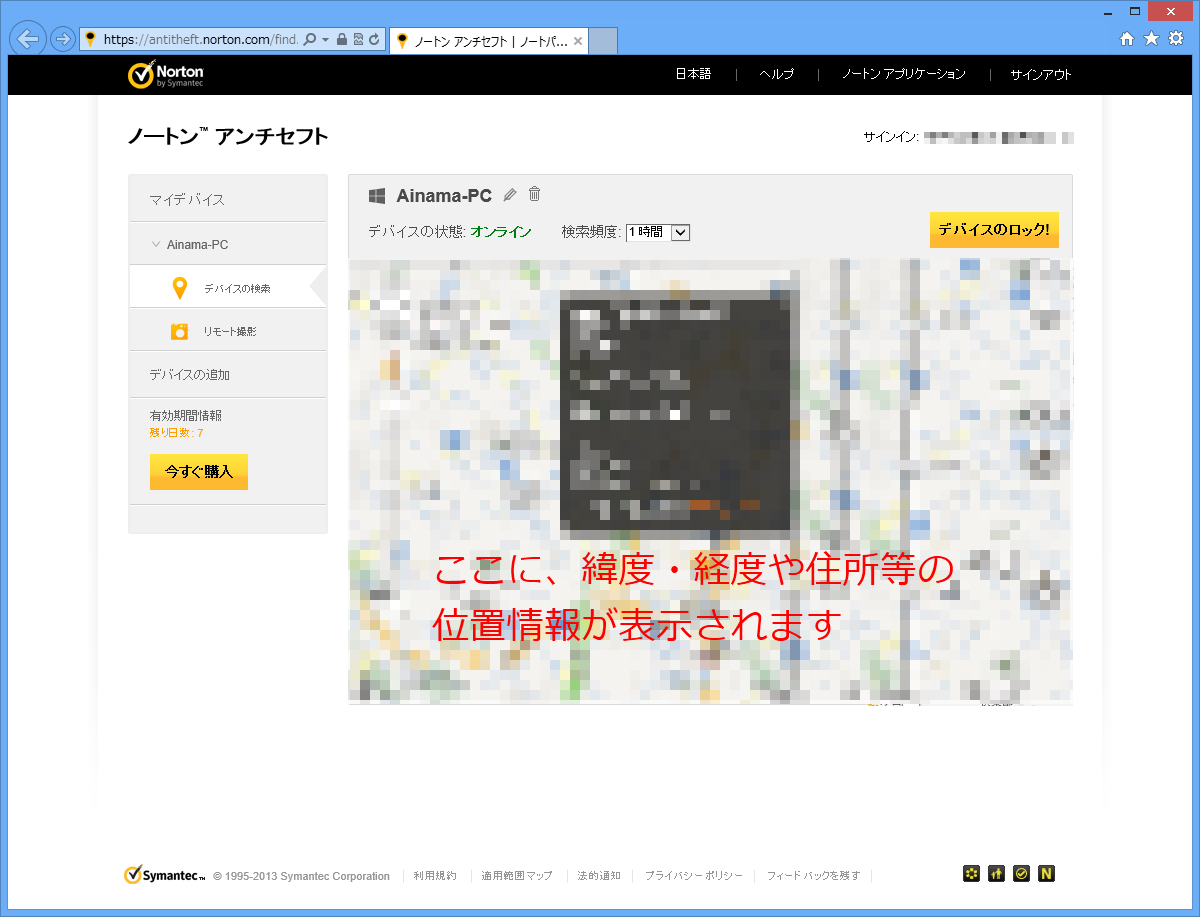Click the browser address bar URL field
The image size is (1200, 917).
pos(200,40)
